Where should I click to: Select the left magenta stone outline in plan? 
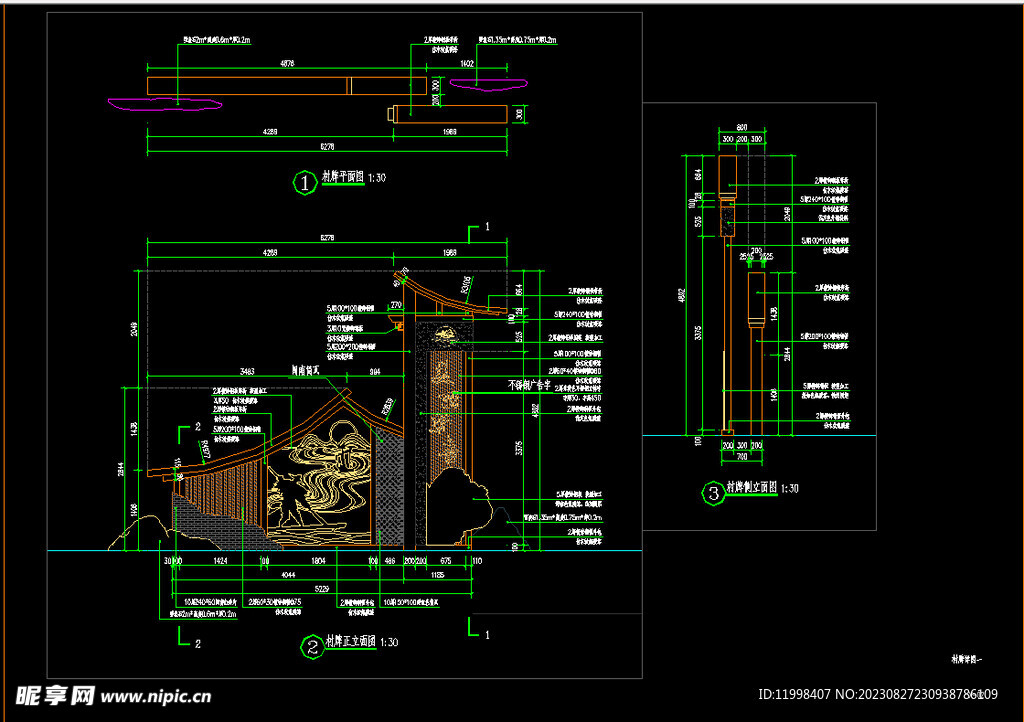(x=165, y=102)
